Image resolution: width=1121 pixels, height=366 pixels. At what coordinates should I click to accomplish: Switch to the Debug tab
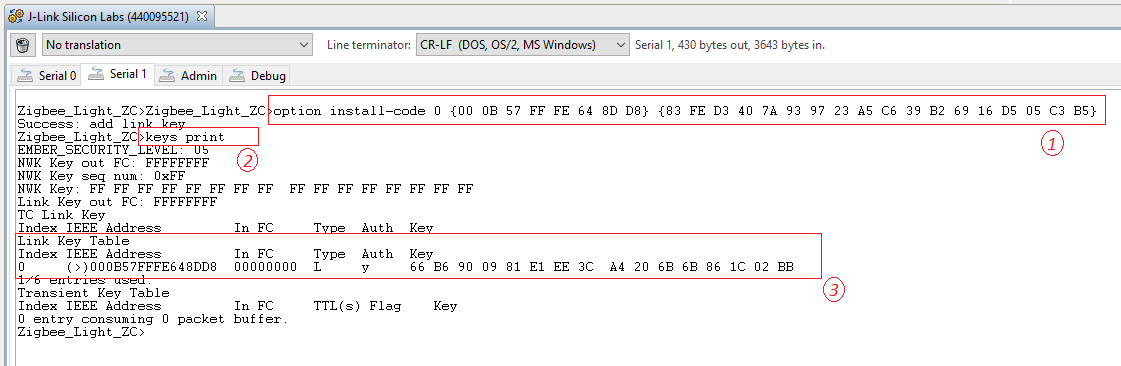tap(258, 75)
